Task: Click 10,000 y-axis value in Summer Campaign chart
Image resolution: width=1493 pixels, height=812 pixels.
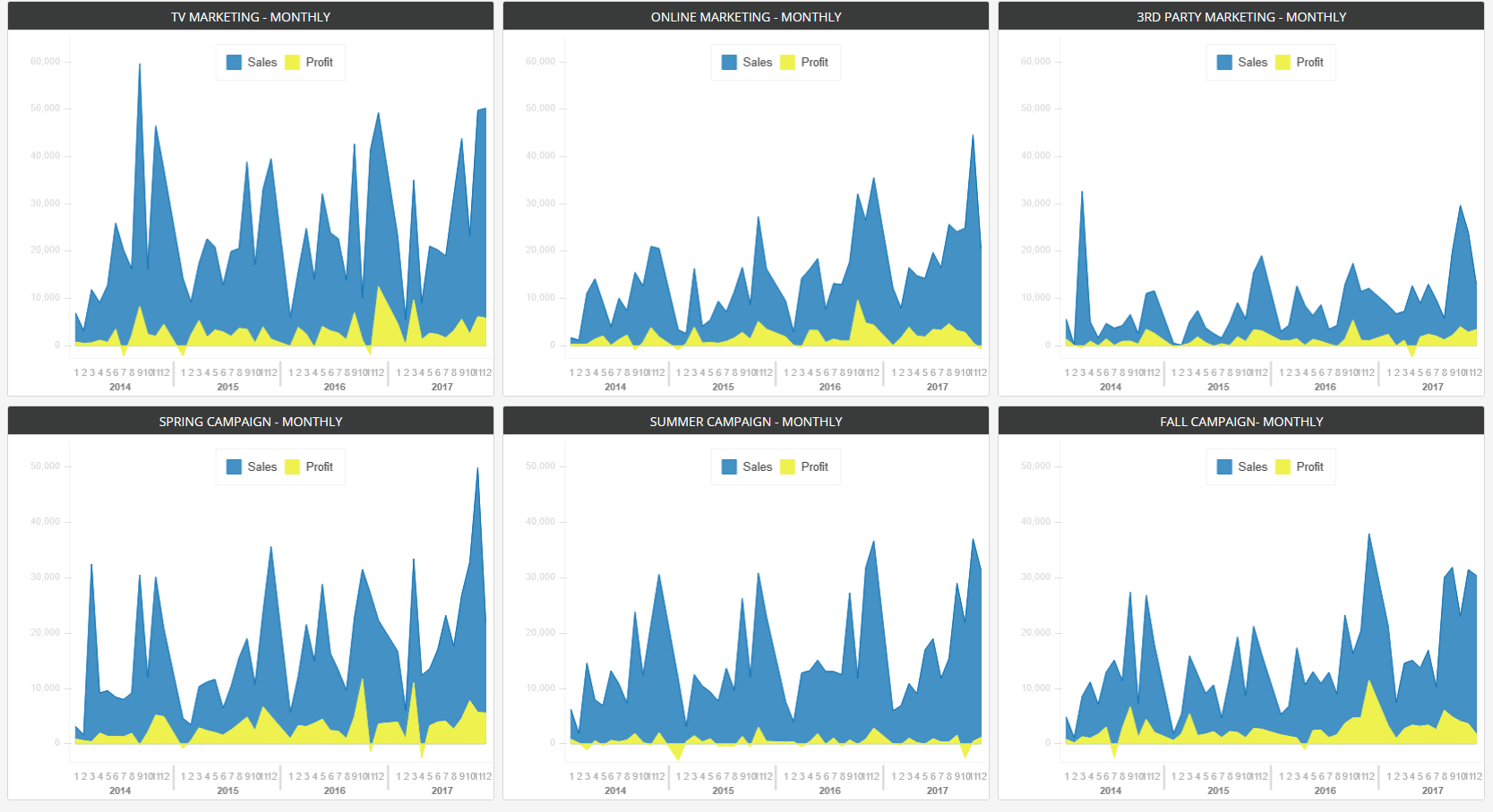Action: [x=540, y=688]
